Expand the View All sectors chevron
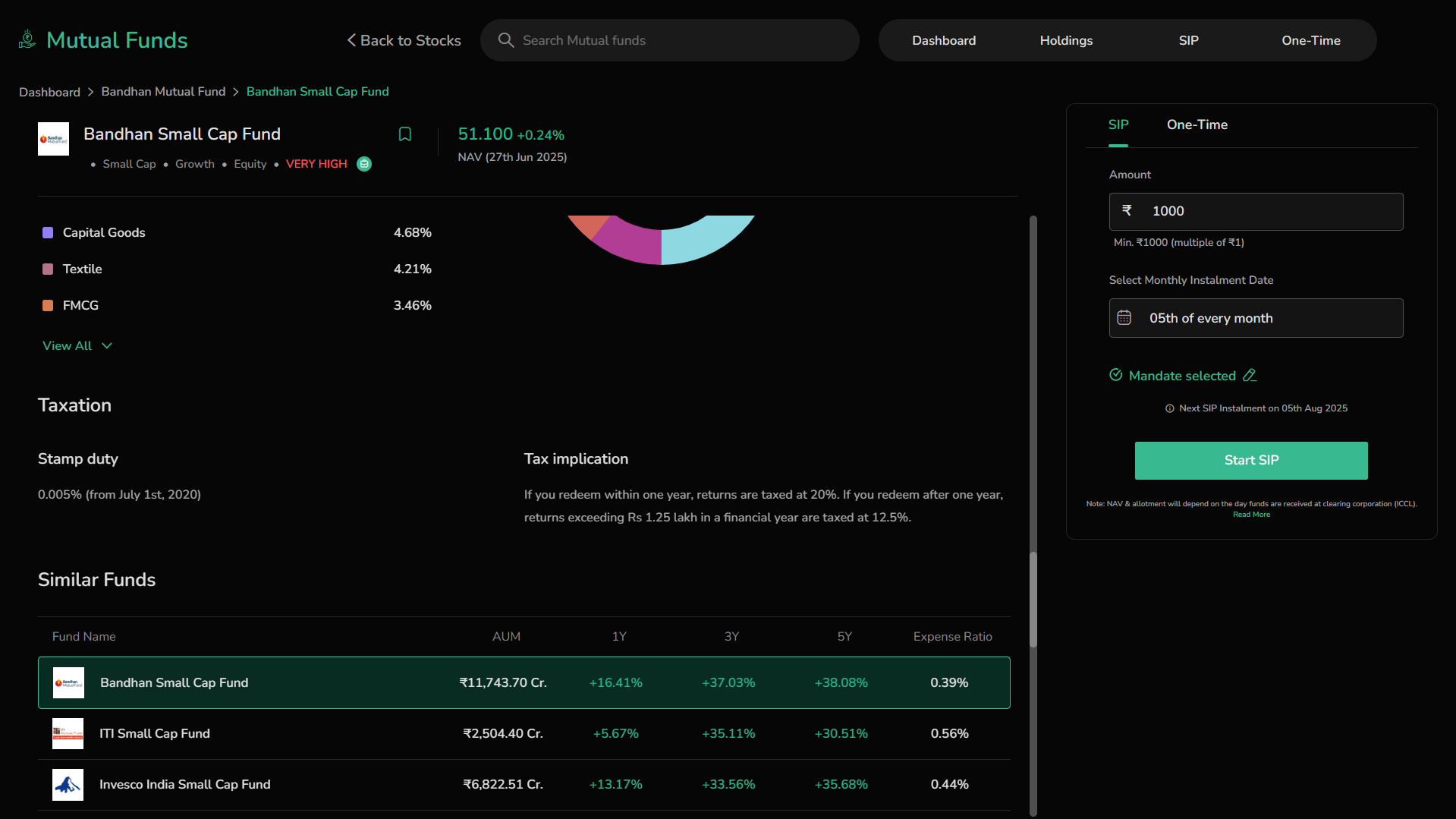The image size is (1456, 819). pyautogui.click(x=107, y=346)
